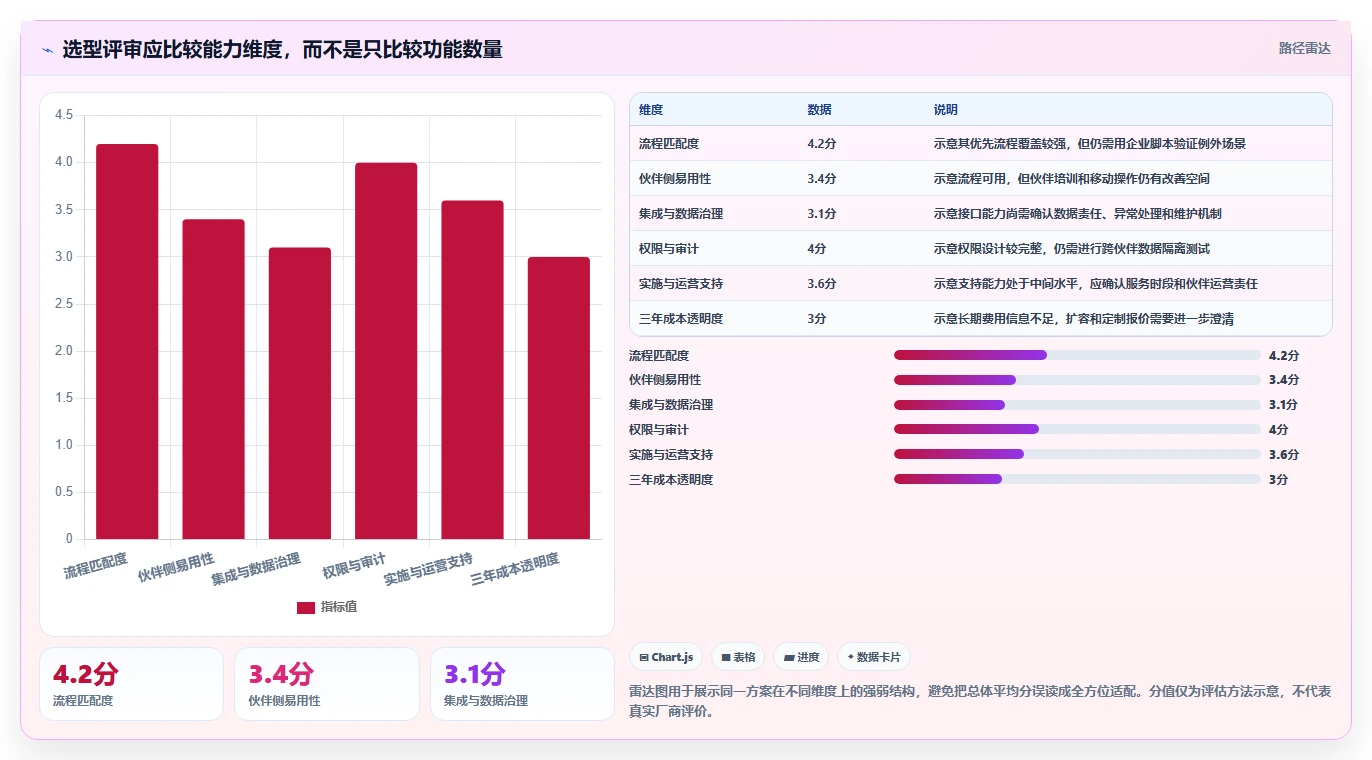
Task: Click the 维度 column header
Action: [651, 109]
